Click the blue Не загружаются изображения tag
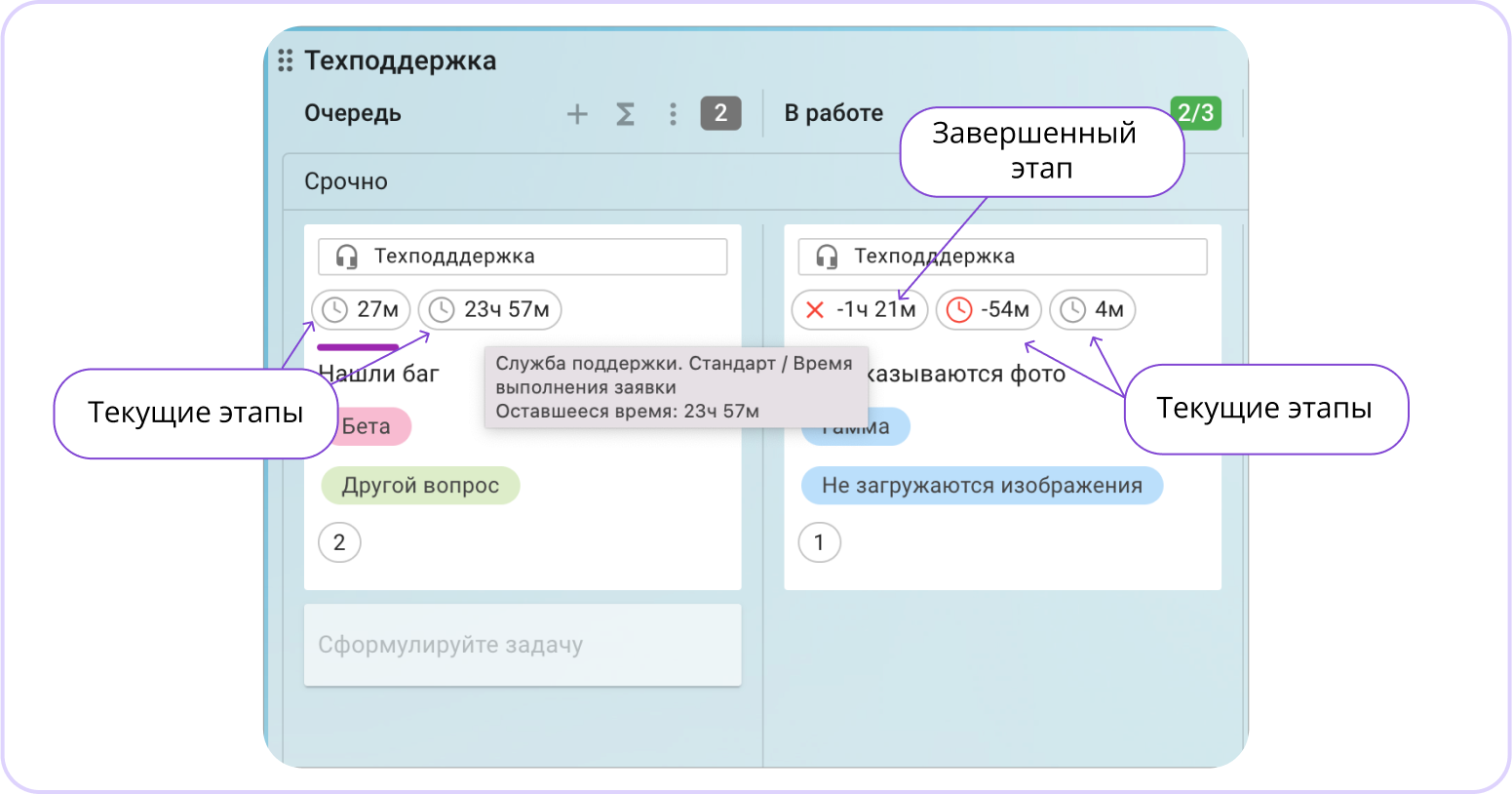Screen dimensions: 1512x794 [x=982, y=486]
